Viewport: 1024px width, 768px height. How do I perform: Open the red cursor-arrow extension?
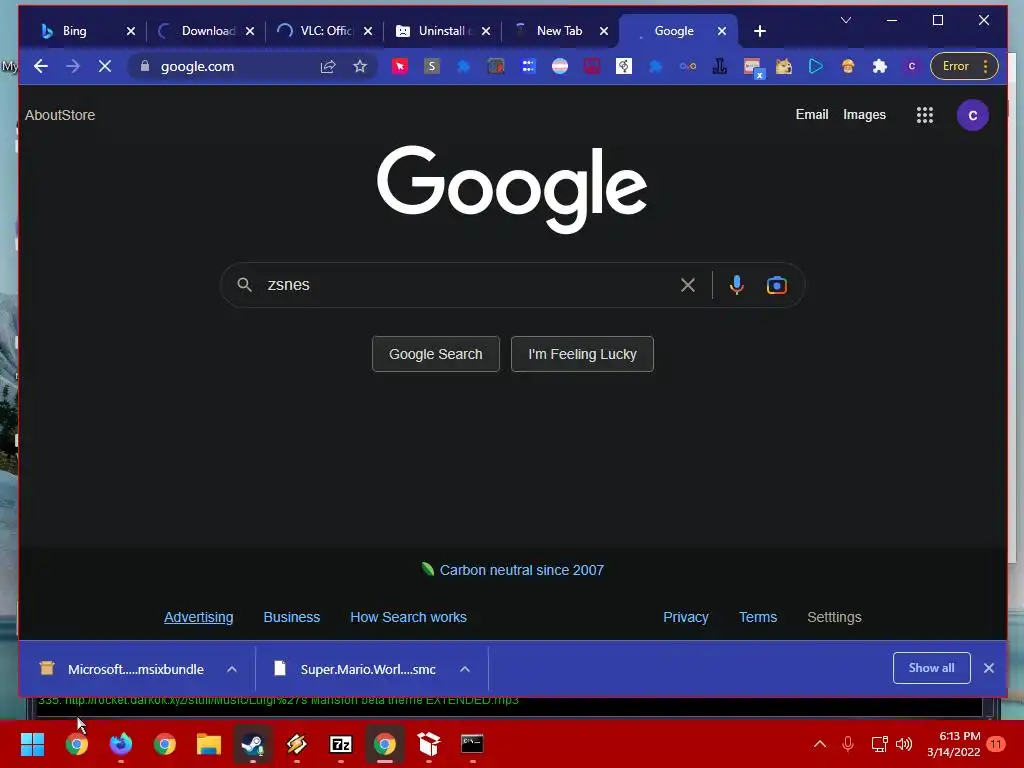click(400, 66)
